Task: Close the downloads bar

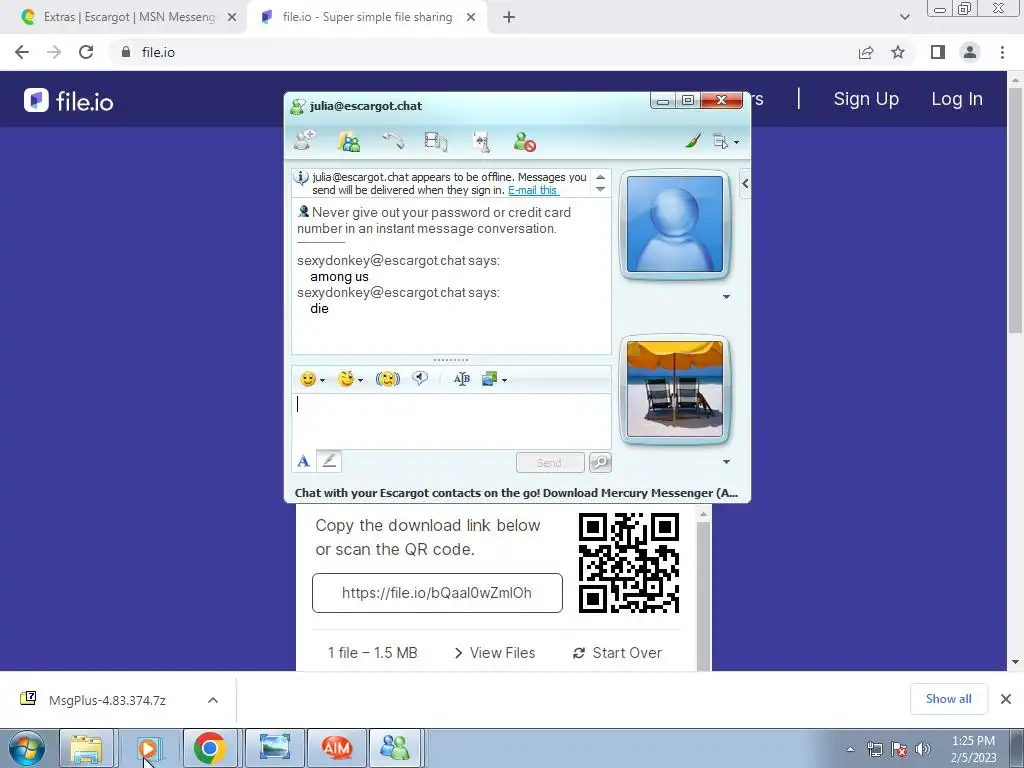Action: (x=1006, y=699)
